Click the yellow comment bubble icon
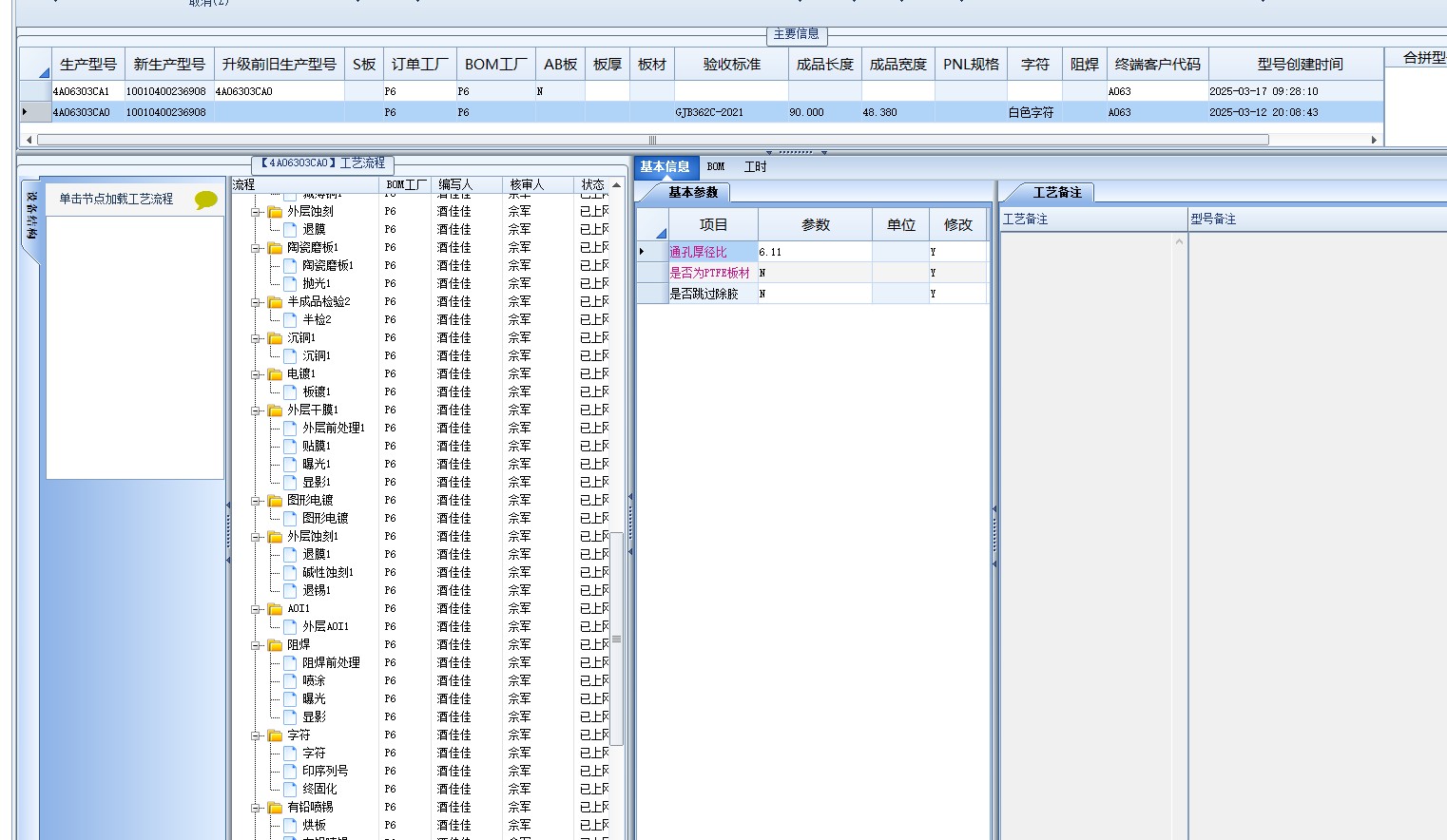Screen dimensions: 1447x840 pyautogui.click(x=205, y=200)
